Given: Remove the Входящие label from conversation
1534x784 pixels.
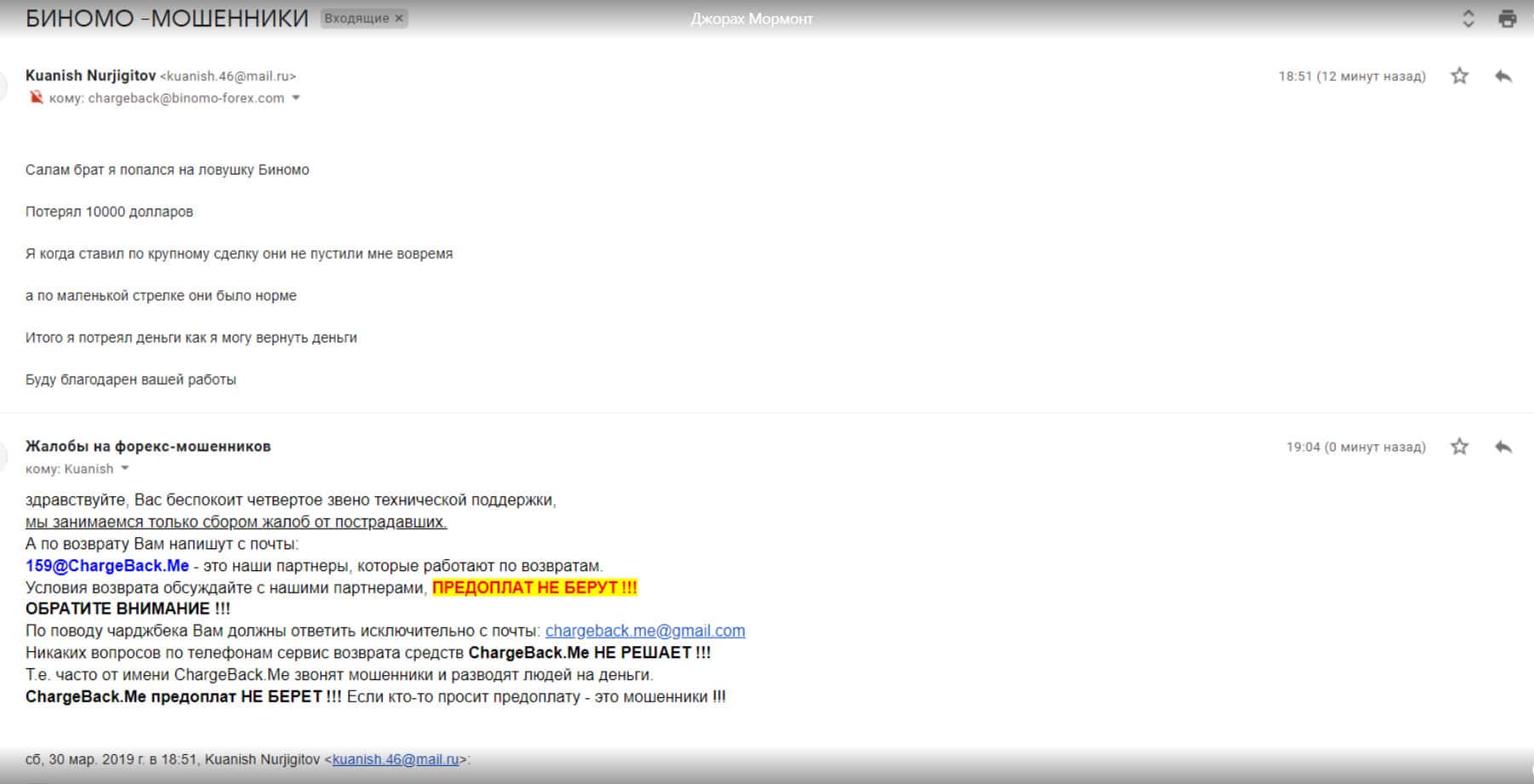Looking at the screenshot, I should tap(399, 18).
